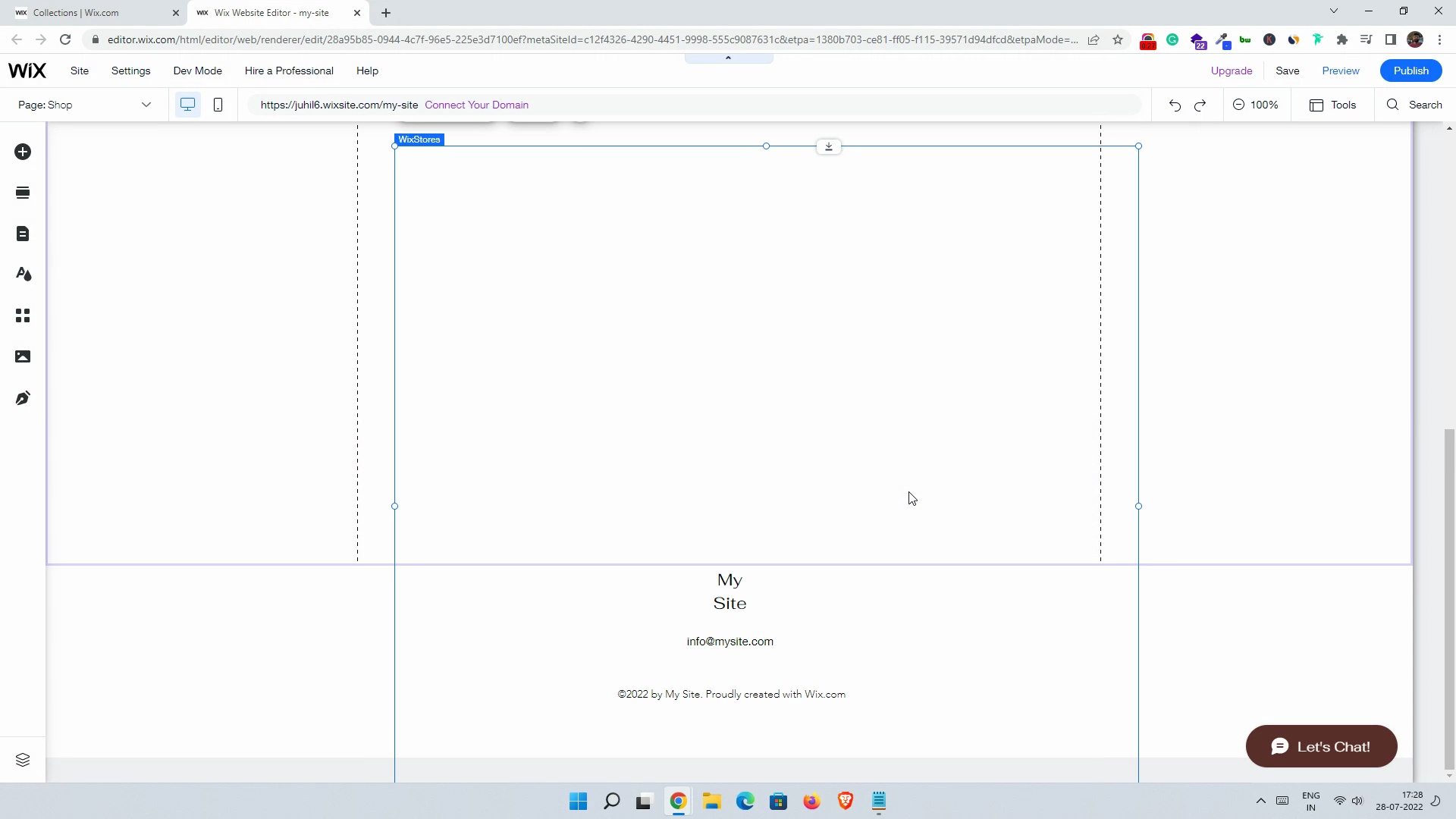Open the Add Elements plus icon
This screenshot has height=819, width=1456.
(x=23, y=152)
